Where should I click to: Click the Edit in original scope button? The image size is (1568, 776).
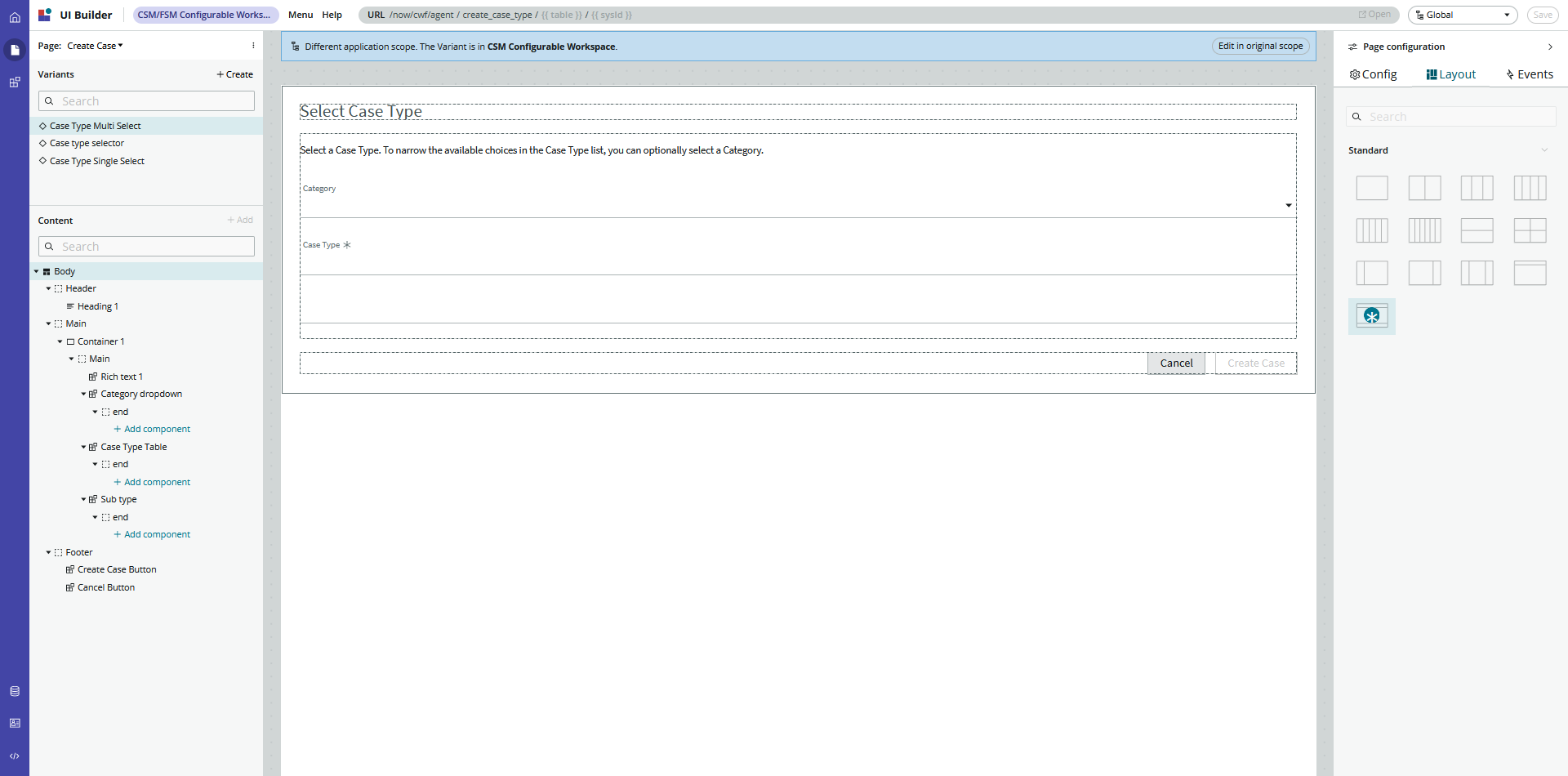(1260, 46)
